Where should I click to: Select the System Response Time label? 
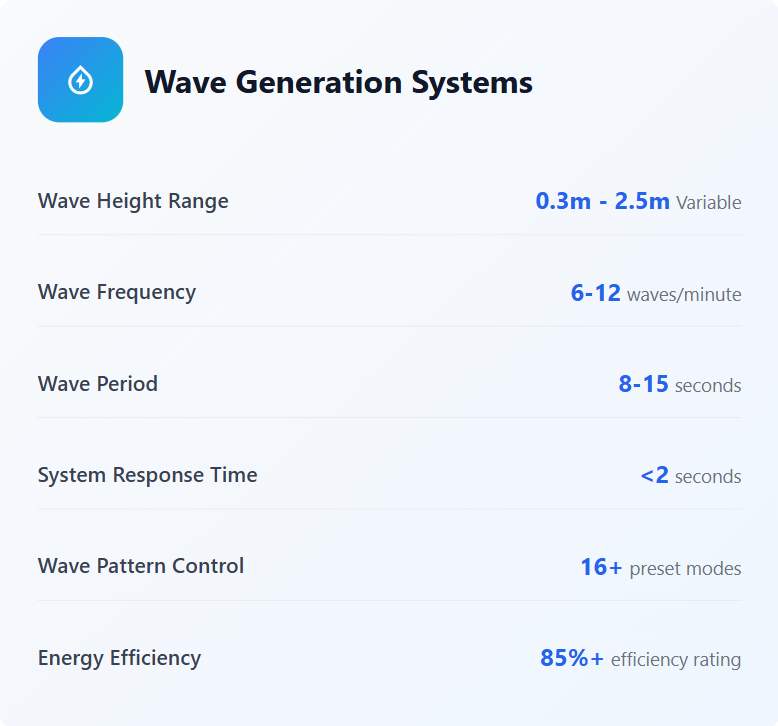click(147, 475)
